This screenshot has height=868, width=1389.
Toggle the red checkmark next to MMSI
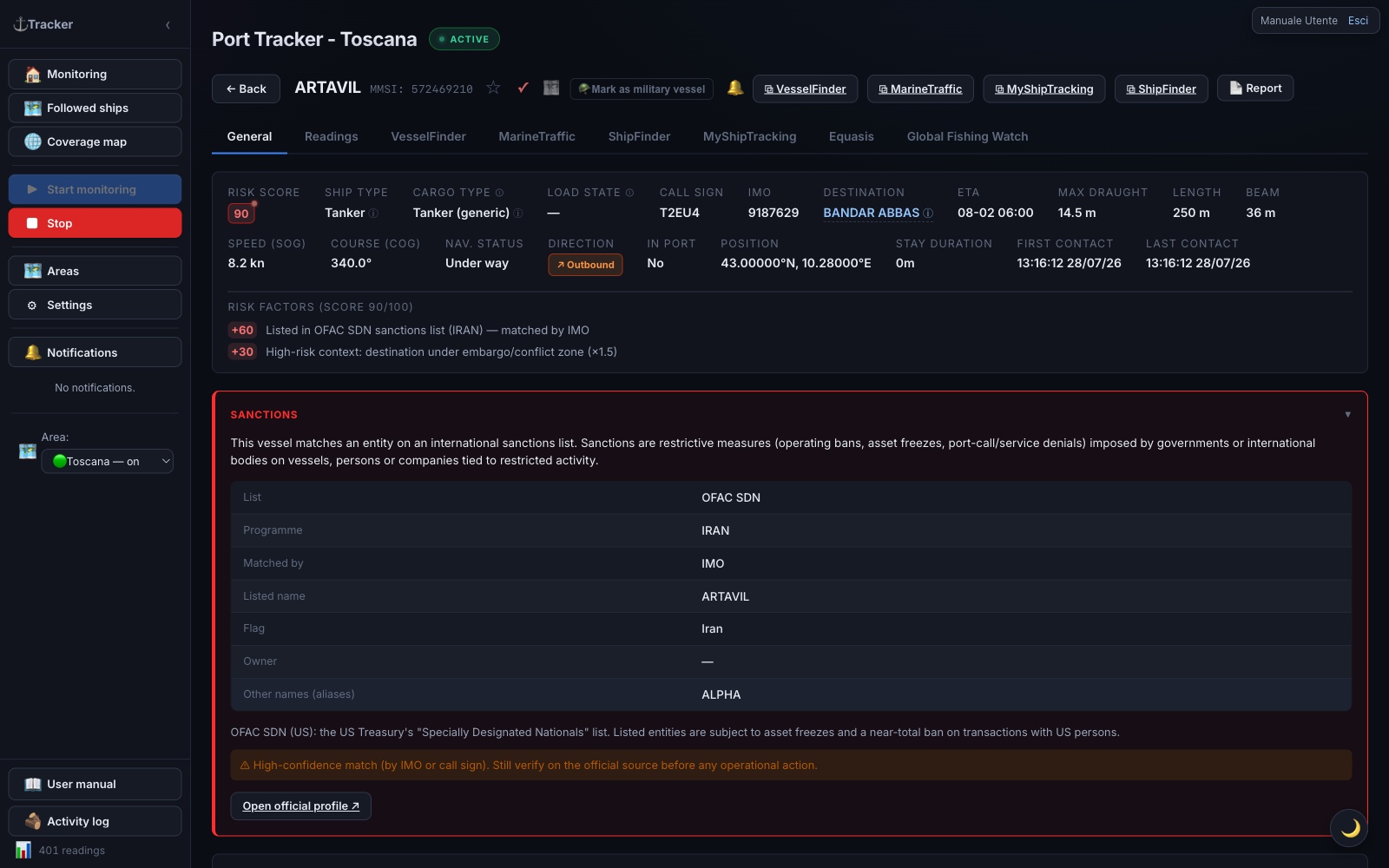click(523, 88)
